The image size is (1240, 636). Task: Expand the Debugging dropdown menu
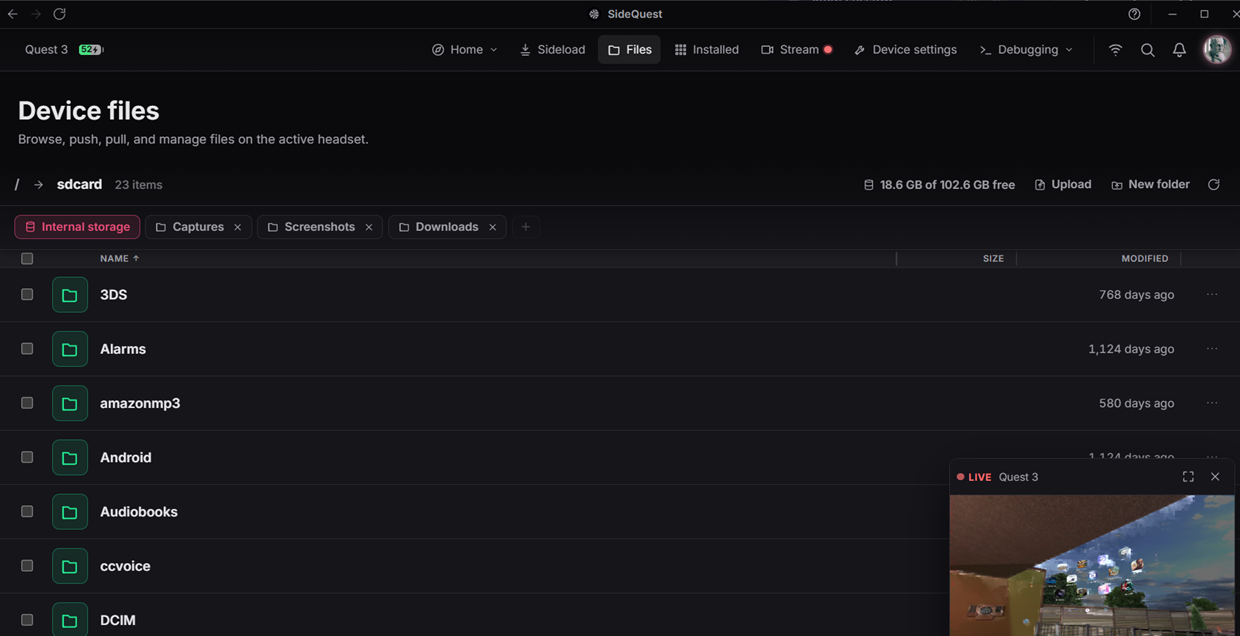point(1026,50)
